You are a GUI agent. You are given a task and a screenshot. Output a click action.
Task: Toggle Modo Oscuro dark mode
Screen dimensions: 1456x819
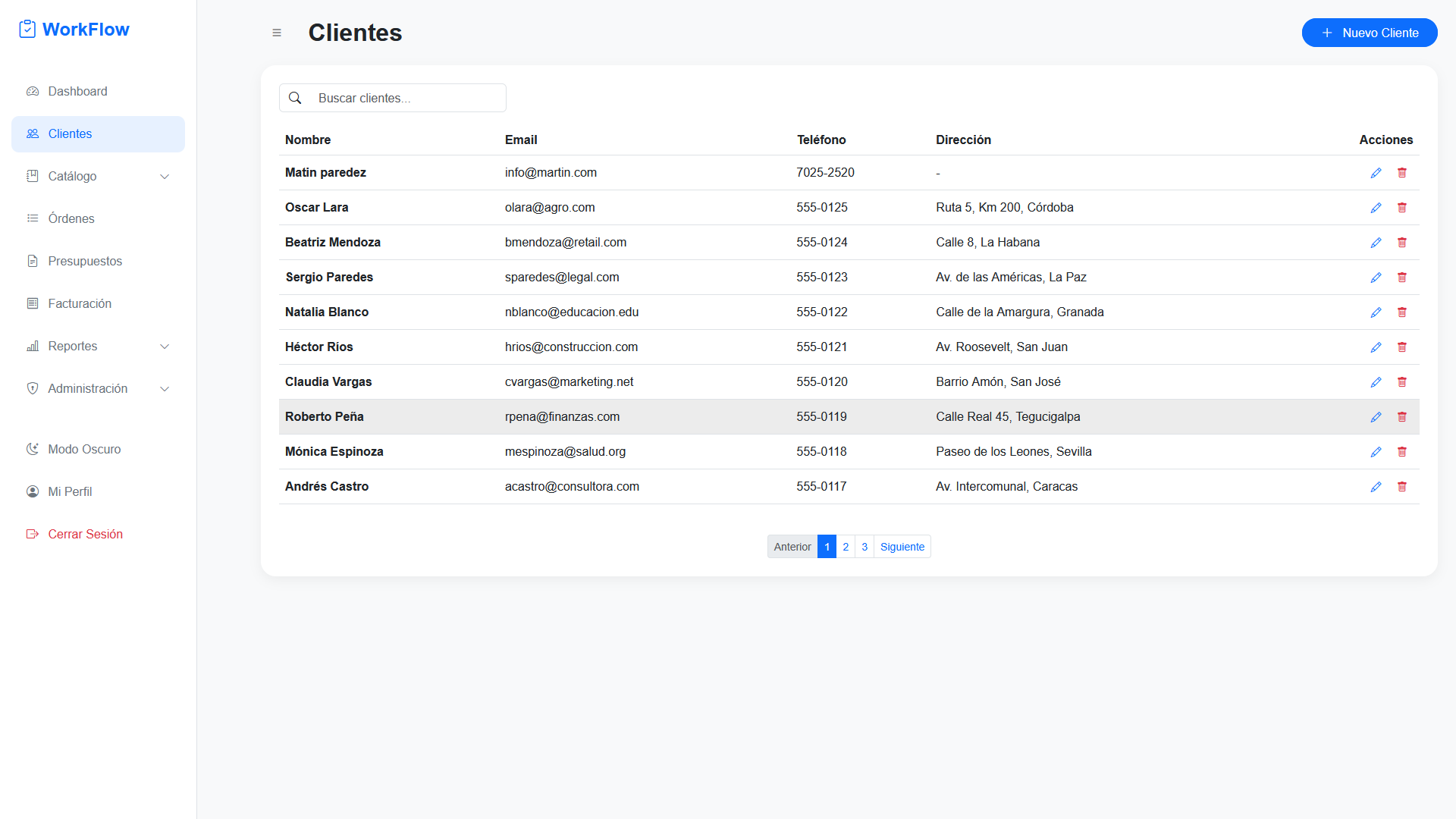[x=98, y=449]
